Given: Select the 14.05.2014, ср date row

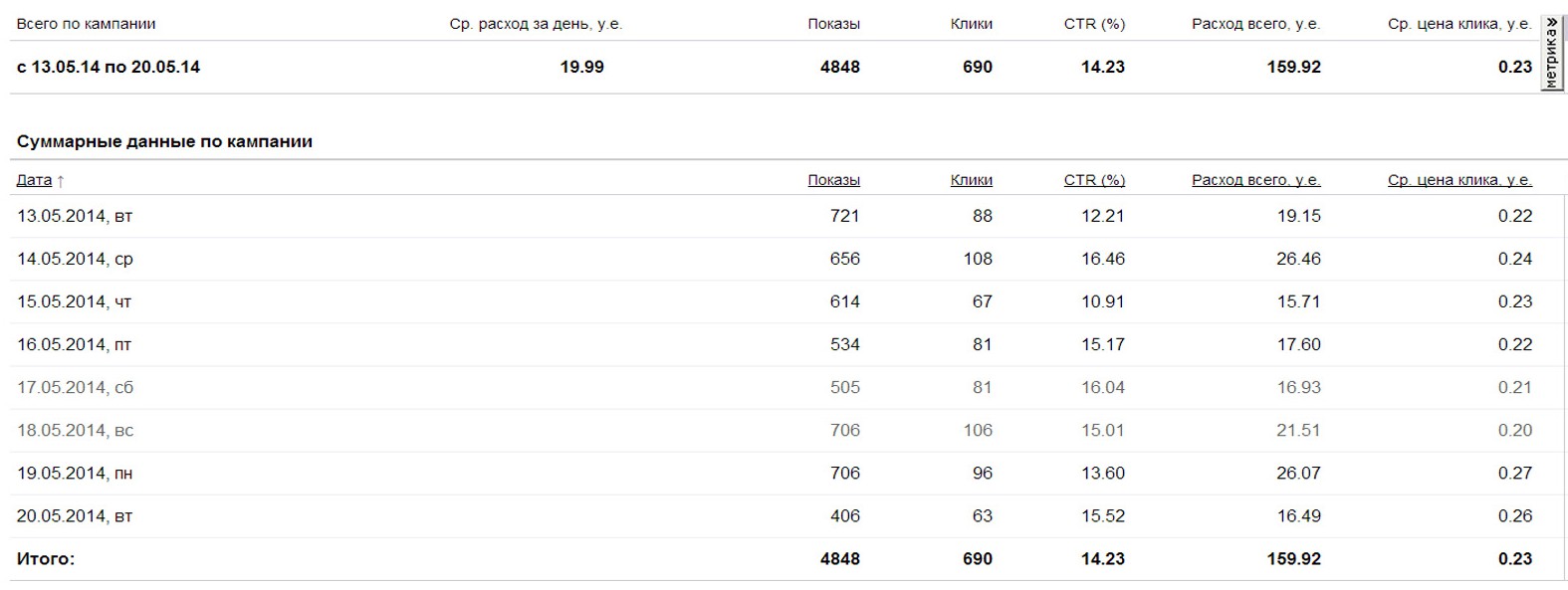Looking at the screenshot, I should (x=75, y=259).
